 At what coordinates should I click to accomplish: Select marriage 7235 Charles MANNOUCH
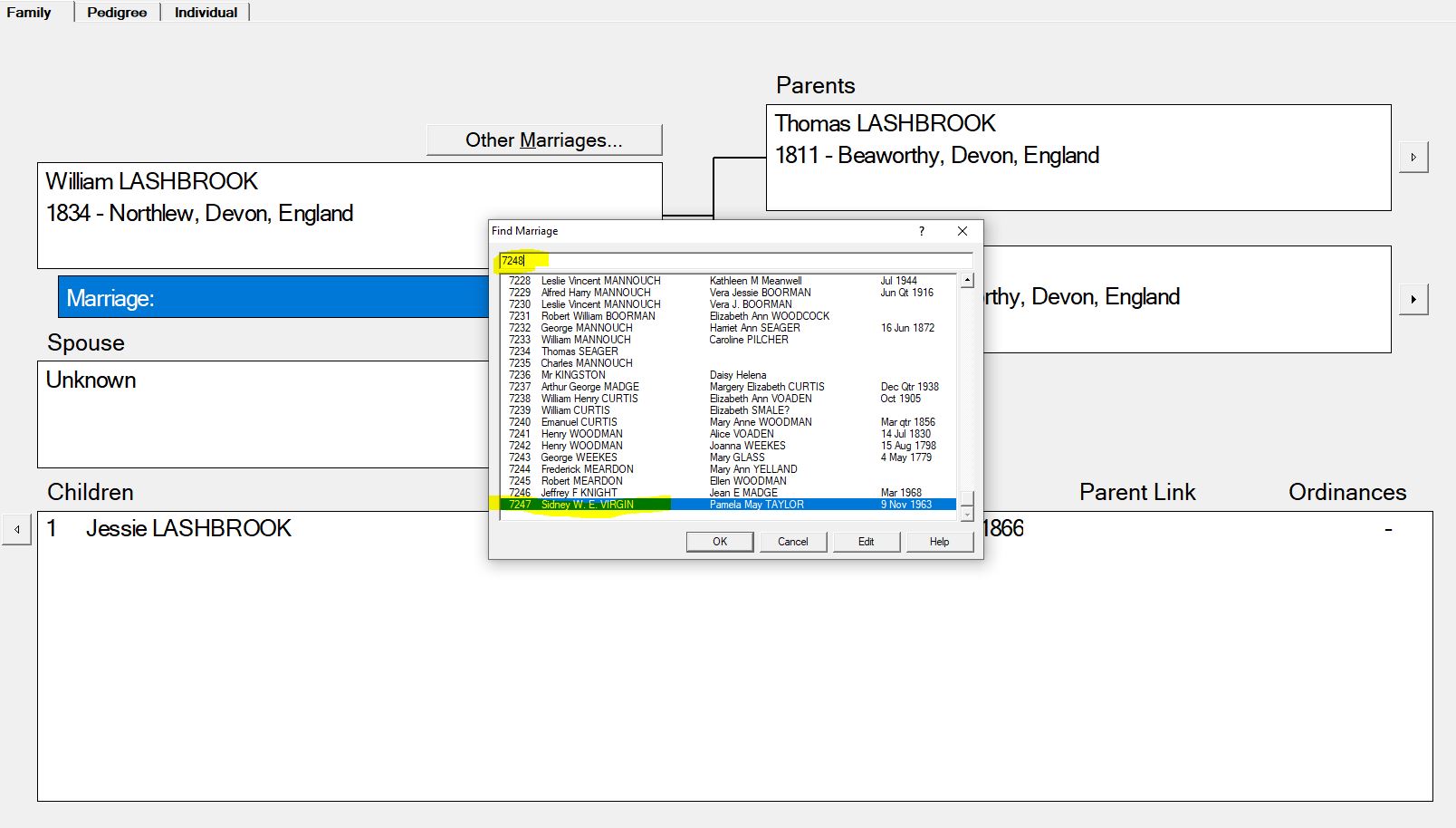click(728, 363)
